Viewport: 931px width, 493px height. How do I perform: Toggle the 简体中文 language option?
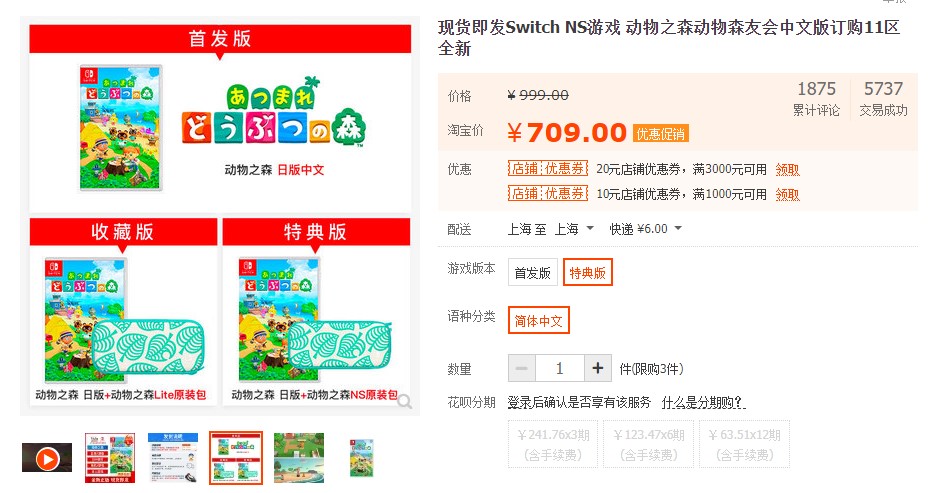539,321
